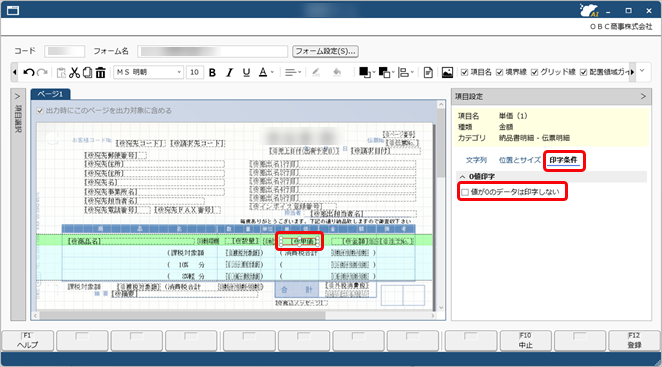Click the undo arrow icon
The height and width of the screenshot is (367, 662).
(29, 72)
